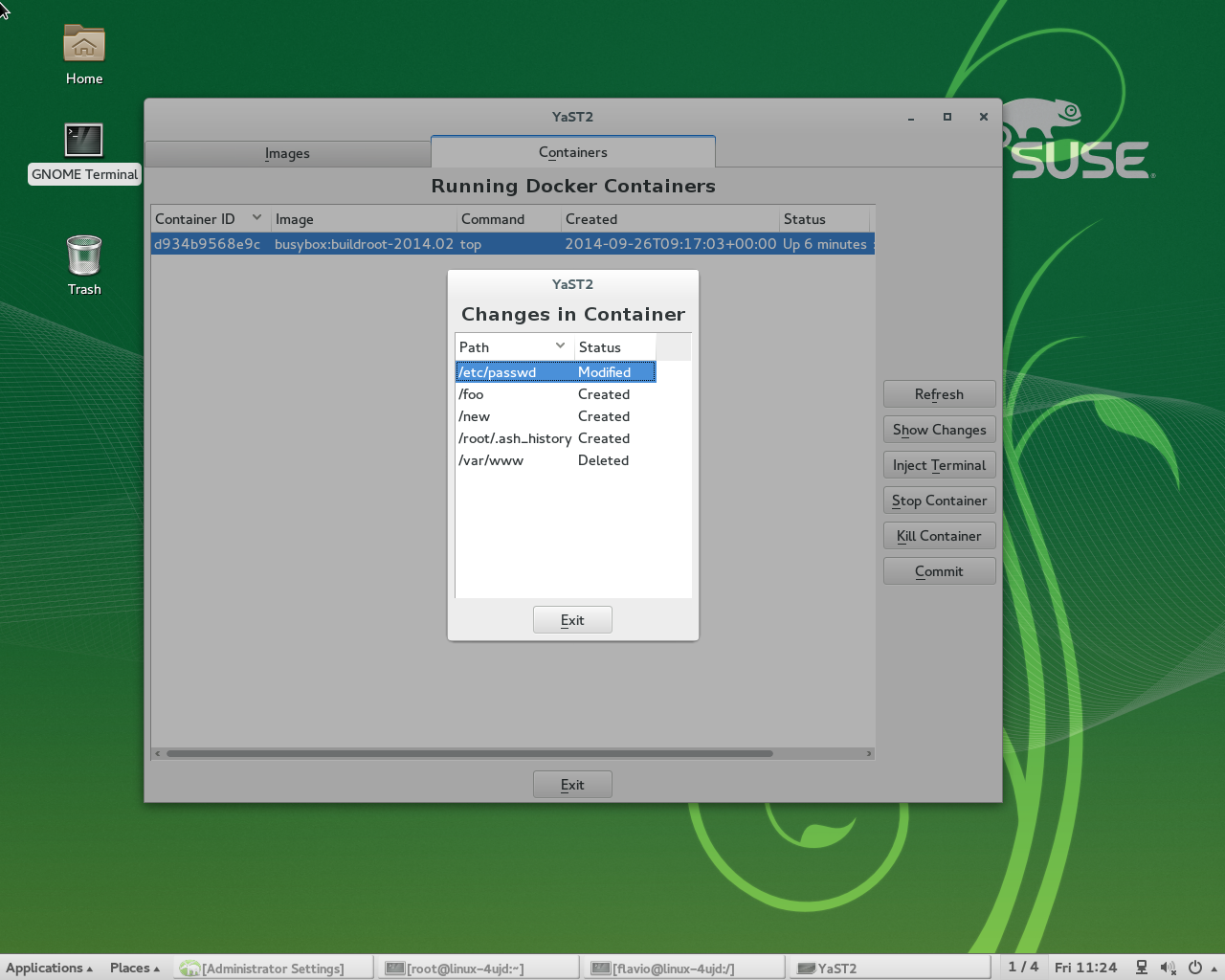Switch to root@linux-4ujd terminal in taskbar
1225x980 pixels.
(x=479, y=969)
